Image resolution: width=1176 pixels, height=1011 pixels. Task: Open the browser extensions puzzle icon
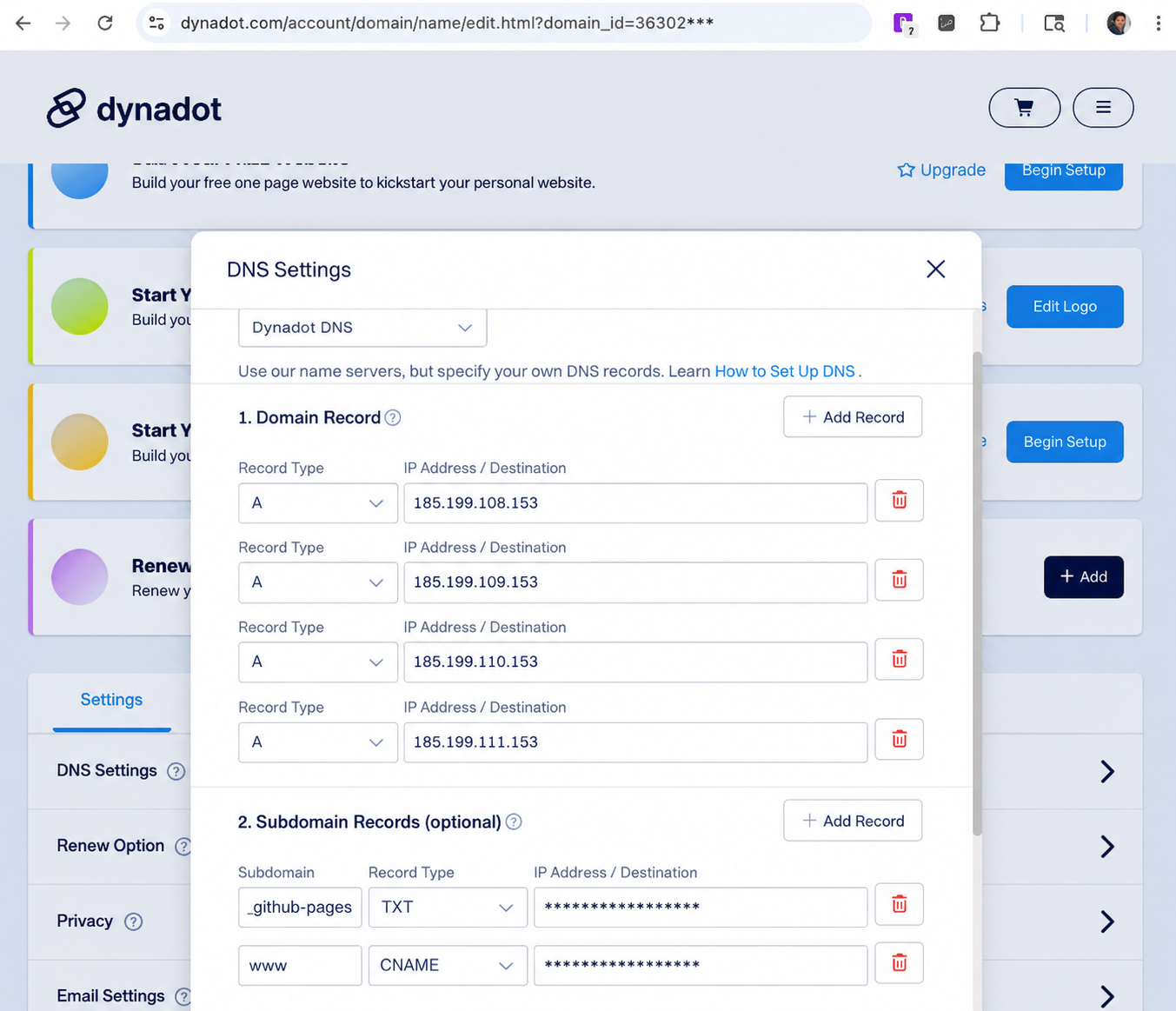pos(989,23)
